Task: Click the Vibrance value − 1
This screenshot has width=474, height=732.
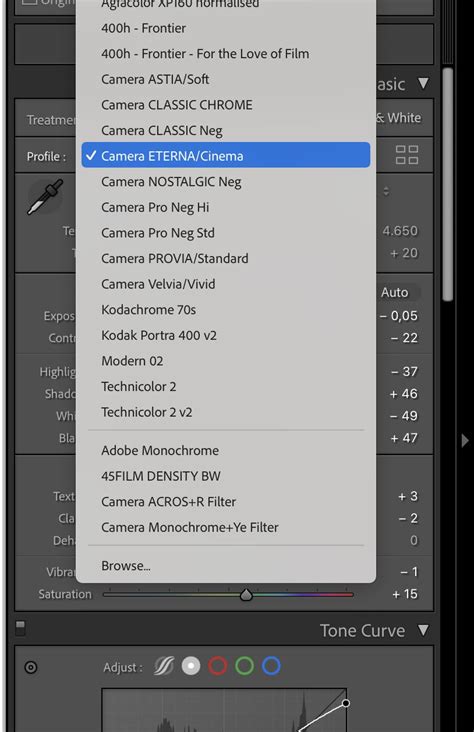Action: pos(409,572)
